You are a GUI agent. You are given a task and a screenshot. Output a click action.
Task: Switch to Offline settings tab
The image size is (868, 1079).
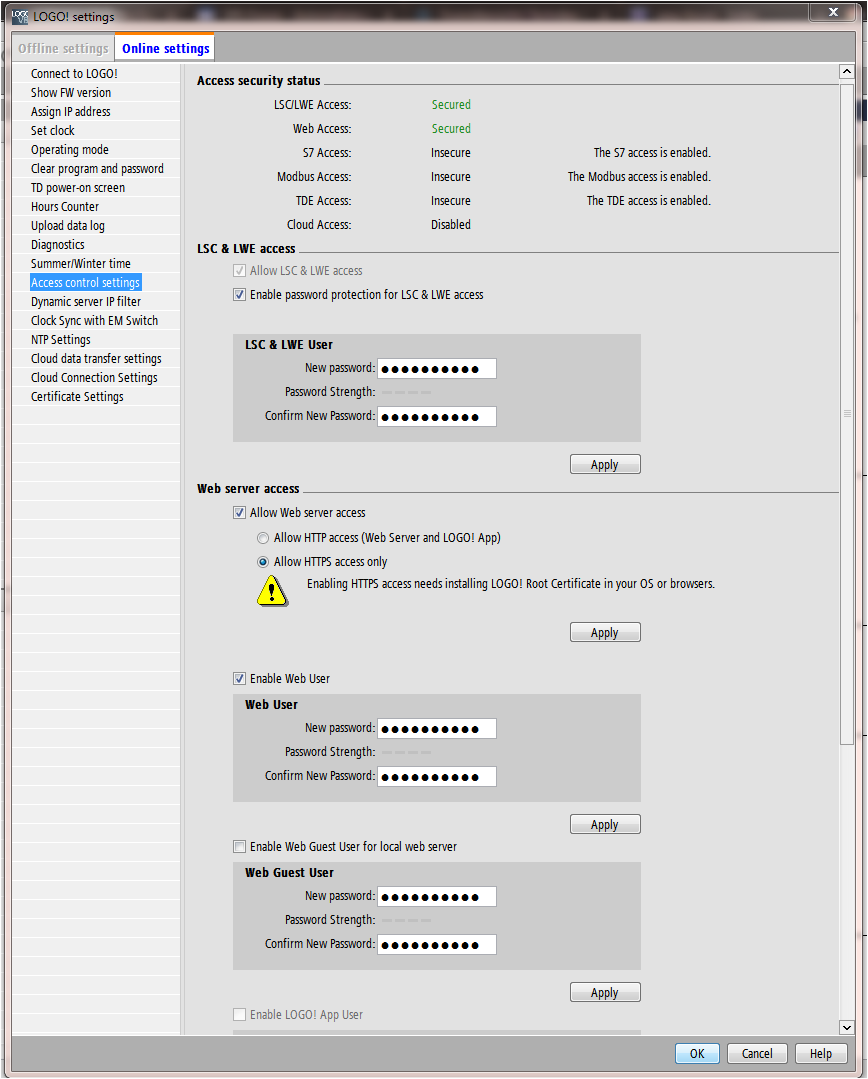(x=63, y=48)
